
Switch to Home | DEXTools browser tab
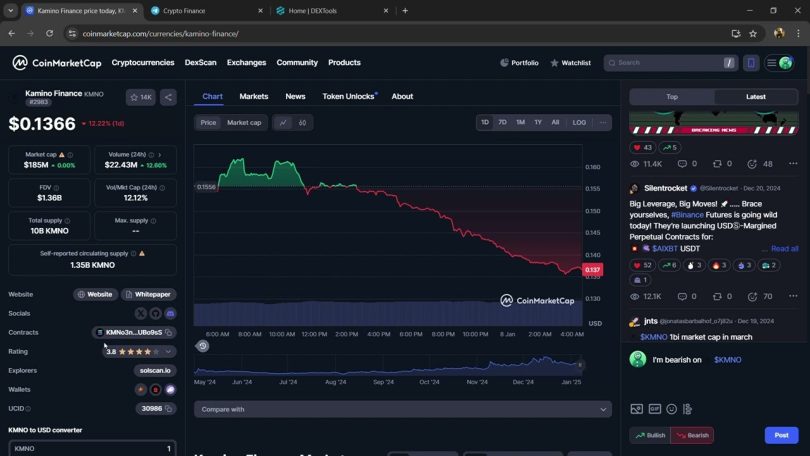(331, 10)
